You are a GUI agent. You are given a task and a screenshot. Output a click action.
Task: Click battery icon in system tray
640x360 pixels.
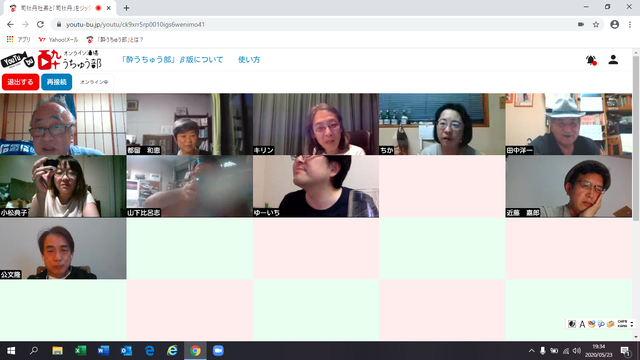(554, 351)
